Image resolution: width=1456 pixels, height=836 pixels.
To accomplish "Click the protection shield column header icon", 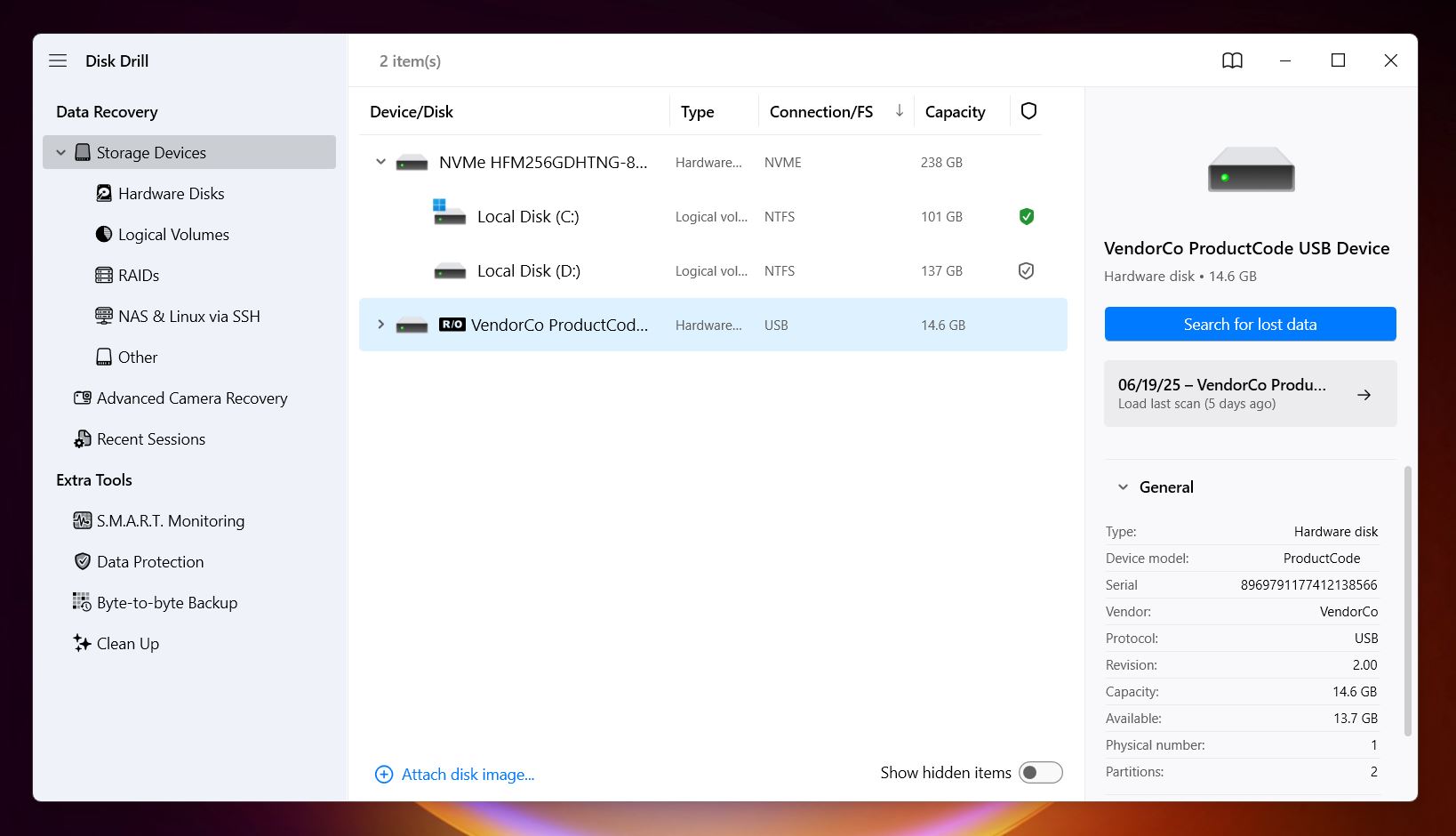I will click(1028, 111).
